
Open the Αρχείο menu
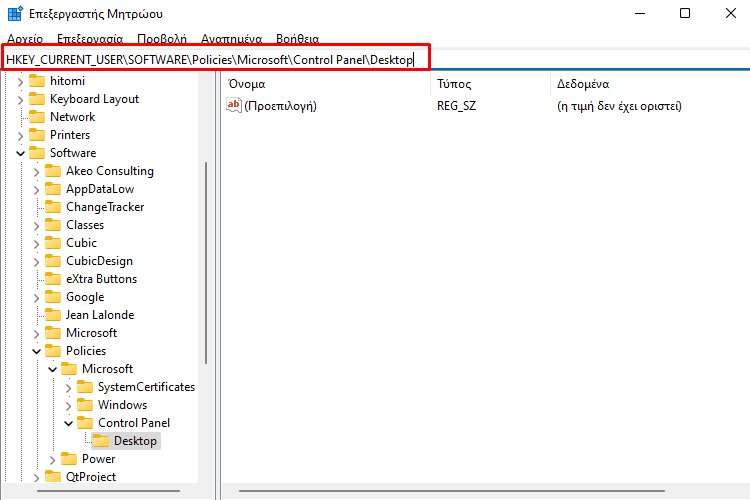(25, 39)
